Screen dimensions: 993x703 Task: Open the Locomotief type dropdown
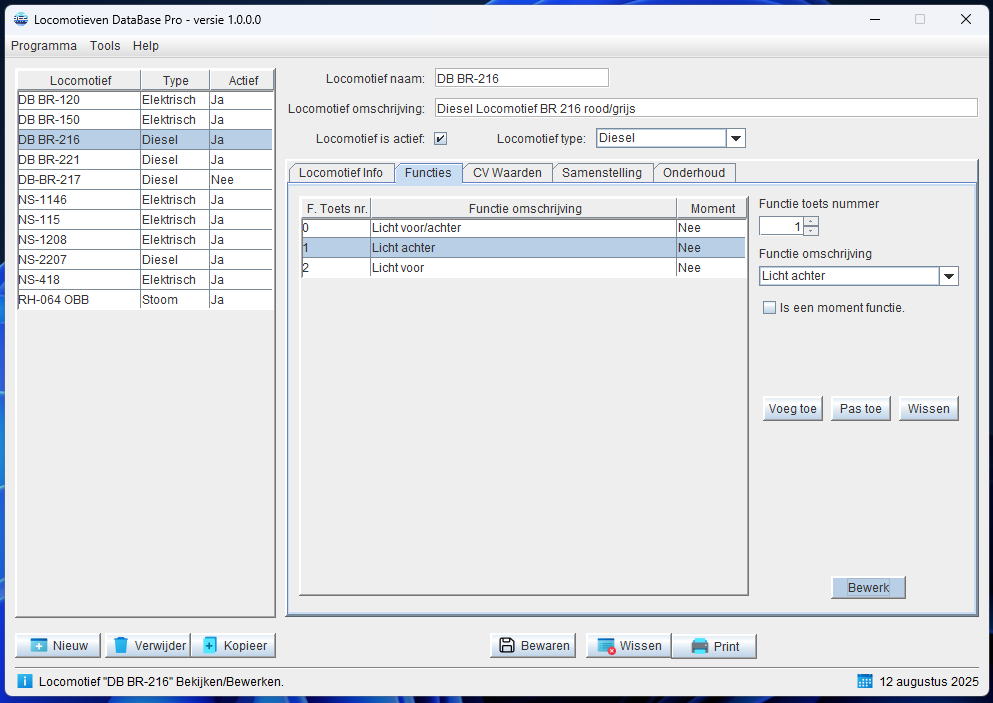pos(735,138)
